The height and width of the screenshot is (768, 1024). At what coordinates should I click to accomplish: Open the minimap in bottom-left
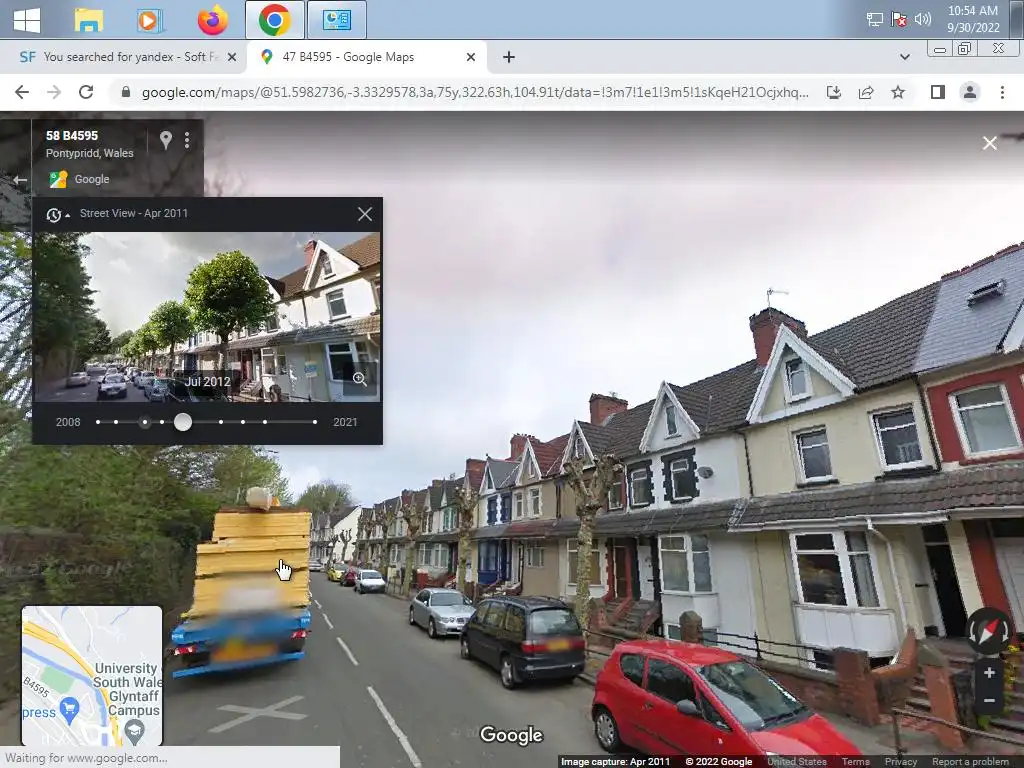(x=92, y=676)
